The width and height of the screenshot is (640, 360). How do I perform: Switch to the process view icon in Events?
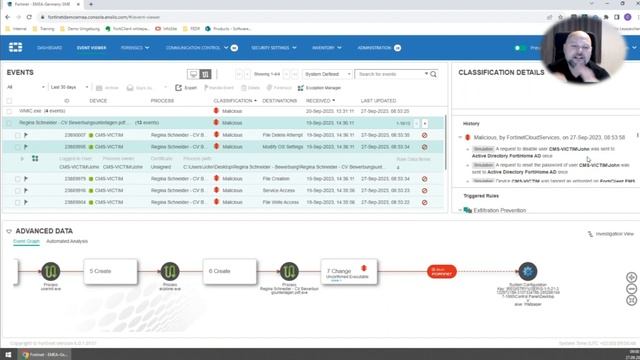click(205, 74)
